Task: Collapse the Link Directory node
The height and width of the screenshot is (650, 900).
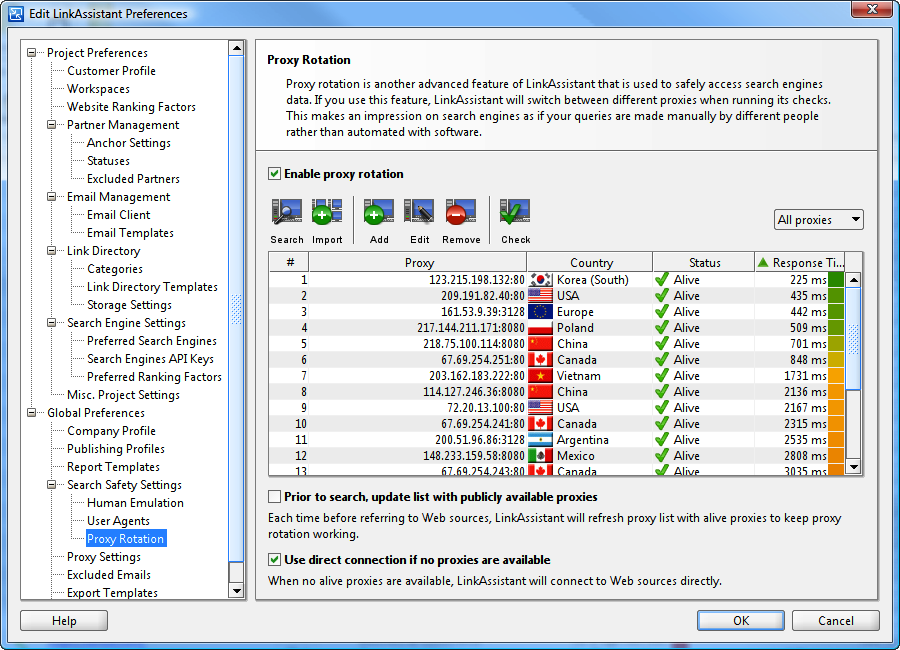Action: pos(52,250)
